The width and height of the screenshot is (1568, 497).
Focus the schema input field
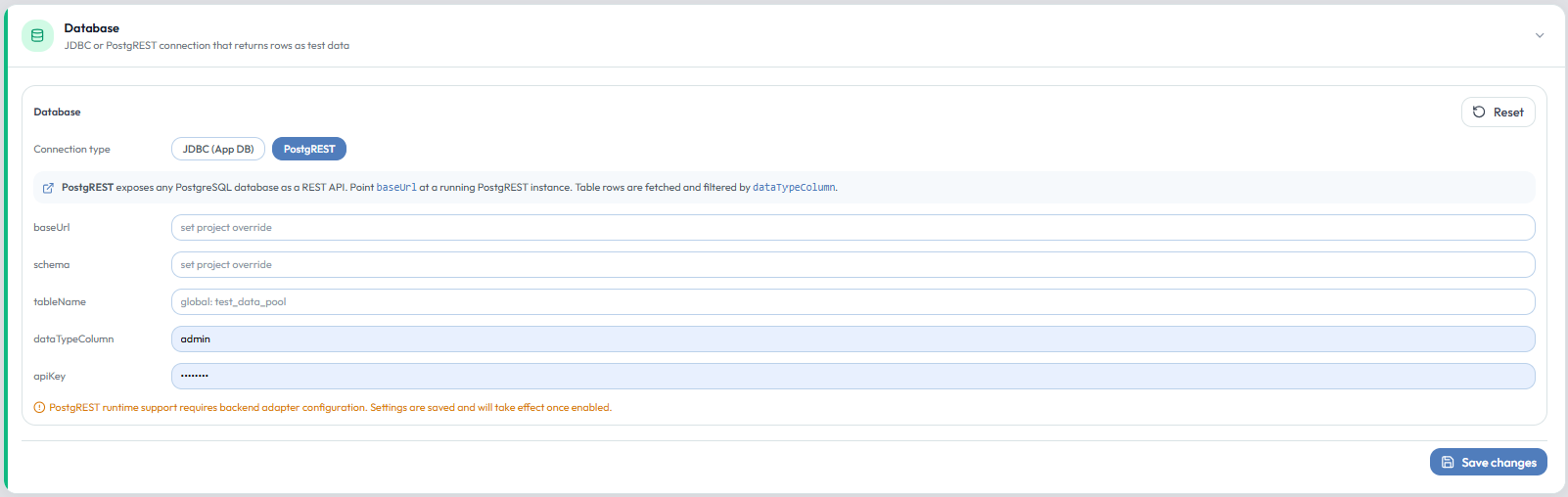(x=853, y=265)
